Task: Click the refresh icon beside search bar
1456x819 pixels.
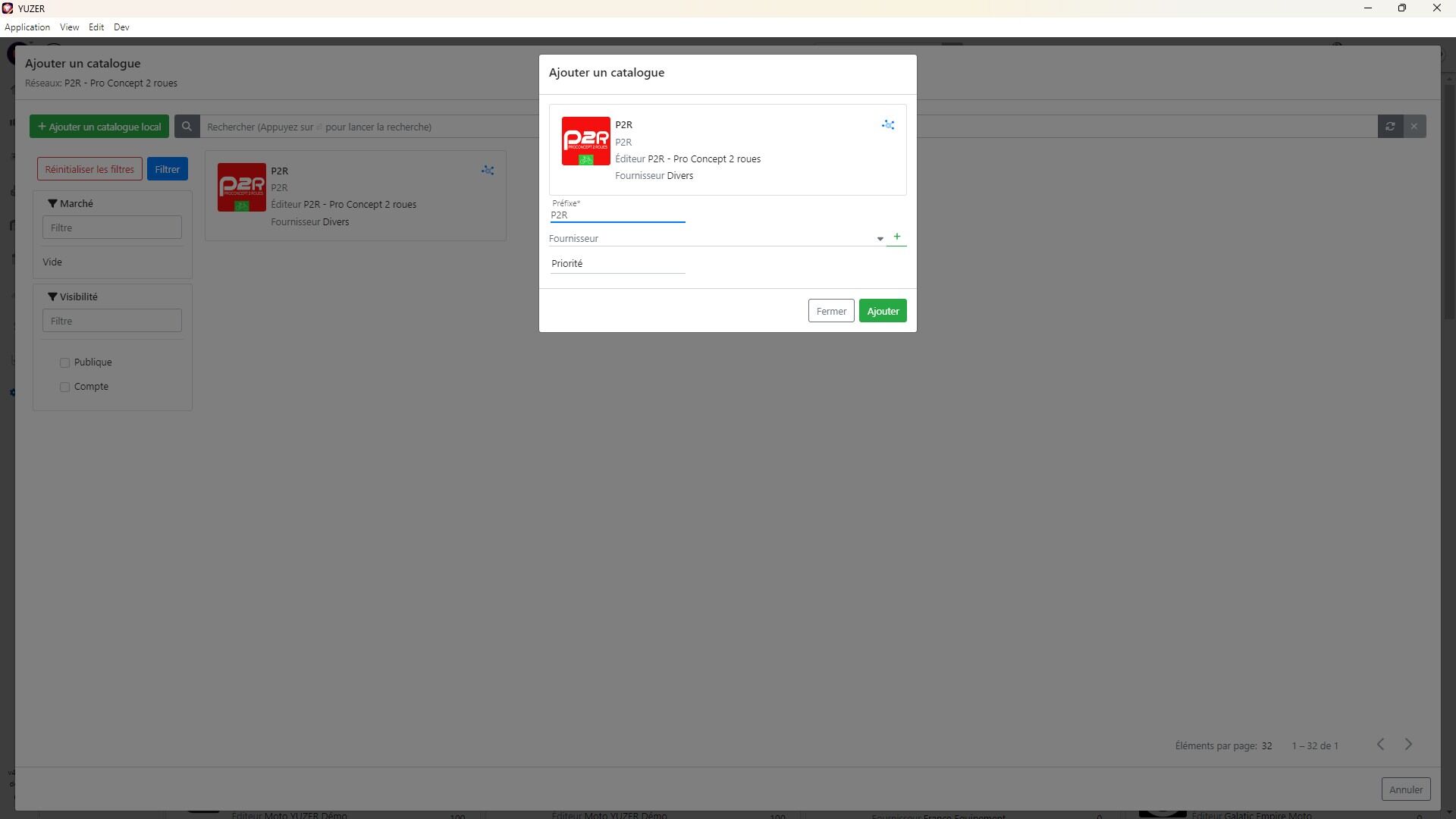Action: click(x=1390, y=127)
